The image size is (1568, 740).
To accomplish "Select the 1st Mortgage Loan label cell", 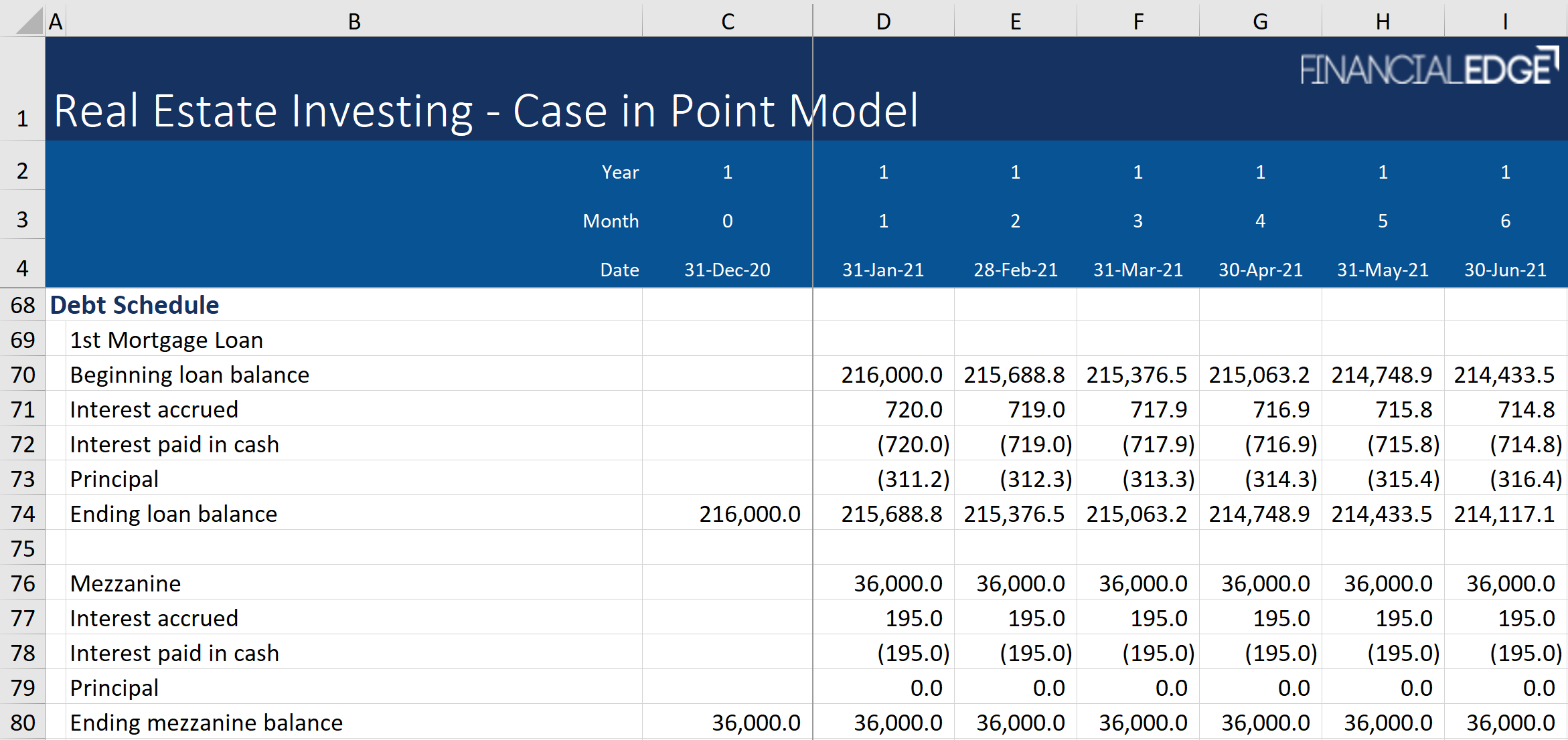I will pyautogui.click(x=166, y=340).
